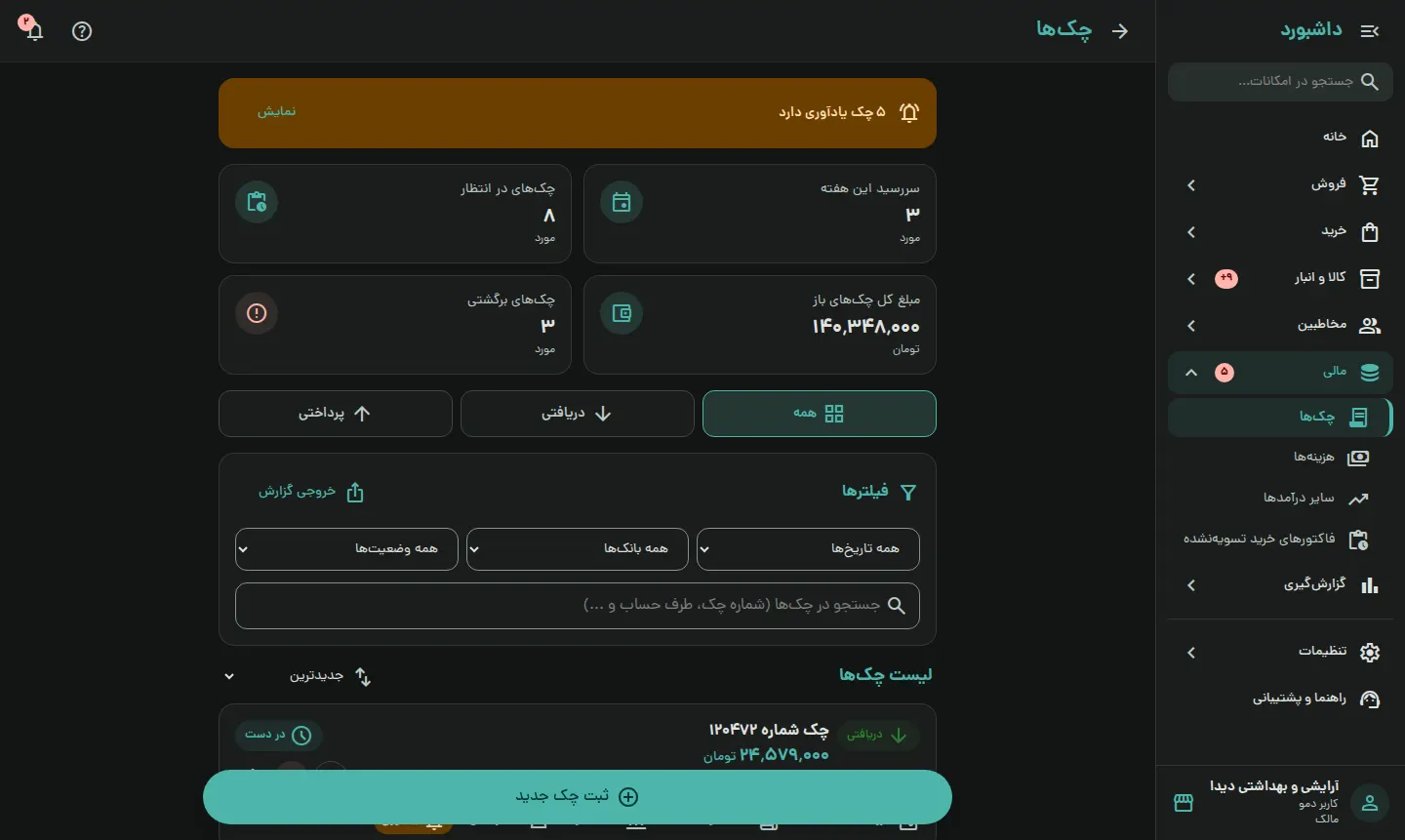Click خروجی گزارش export button
This screenshot has height=840, width=1405.
(311, 492)
